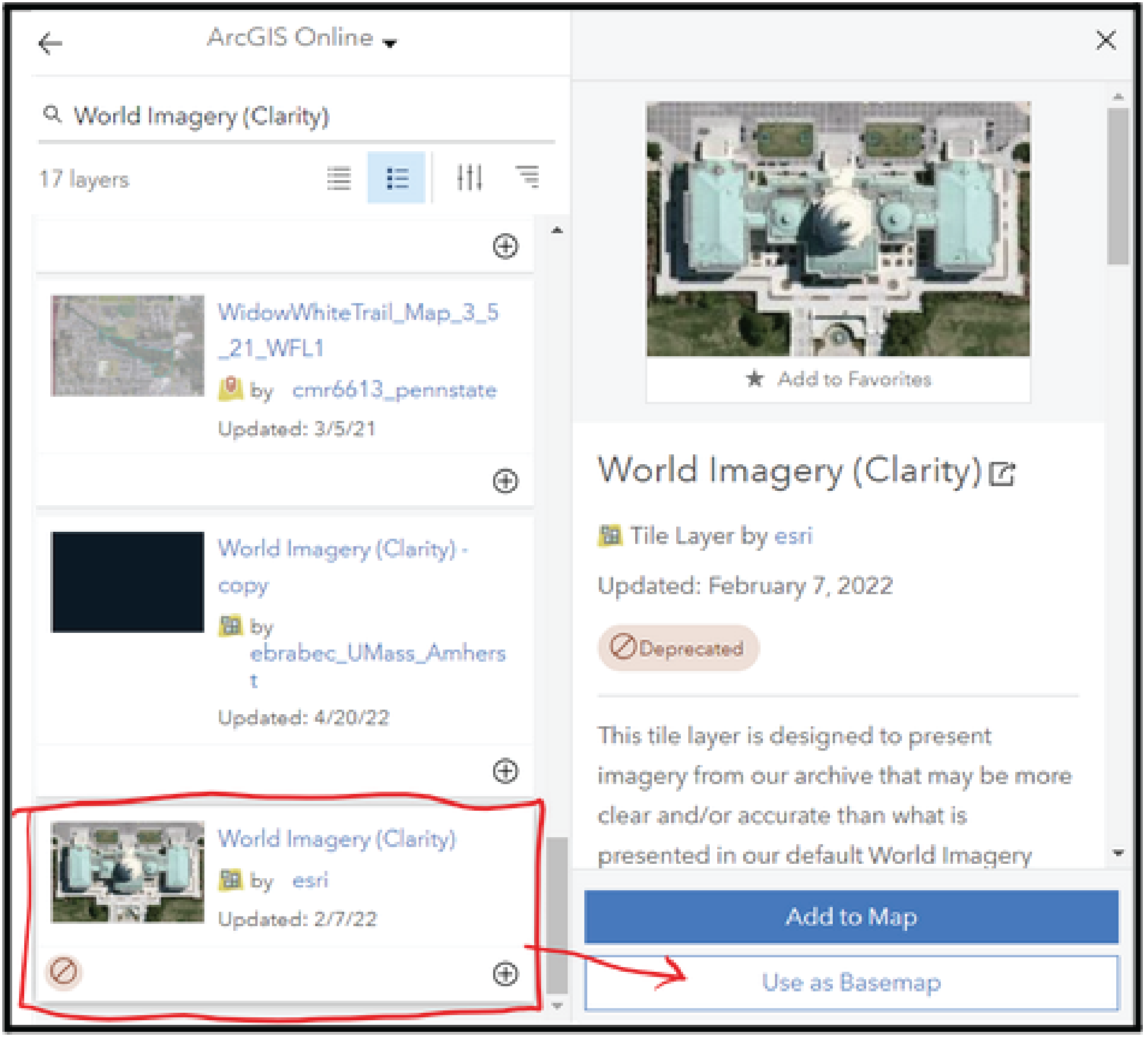The height and width of the screenshot is (1037, 1148).
Task: Click tile layer icon by ebrabec_UMass_Amherst
Action: click(x=230, y=626)
